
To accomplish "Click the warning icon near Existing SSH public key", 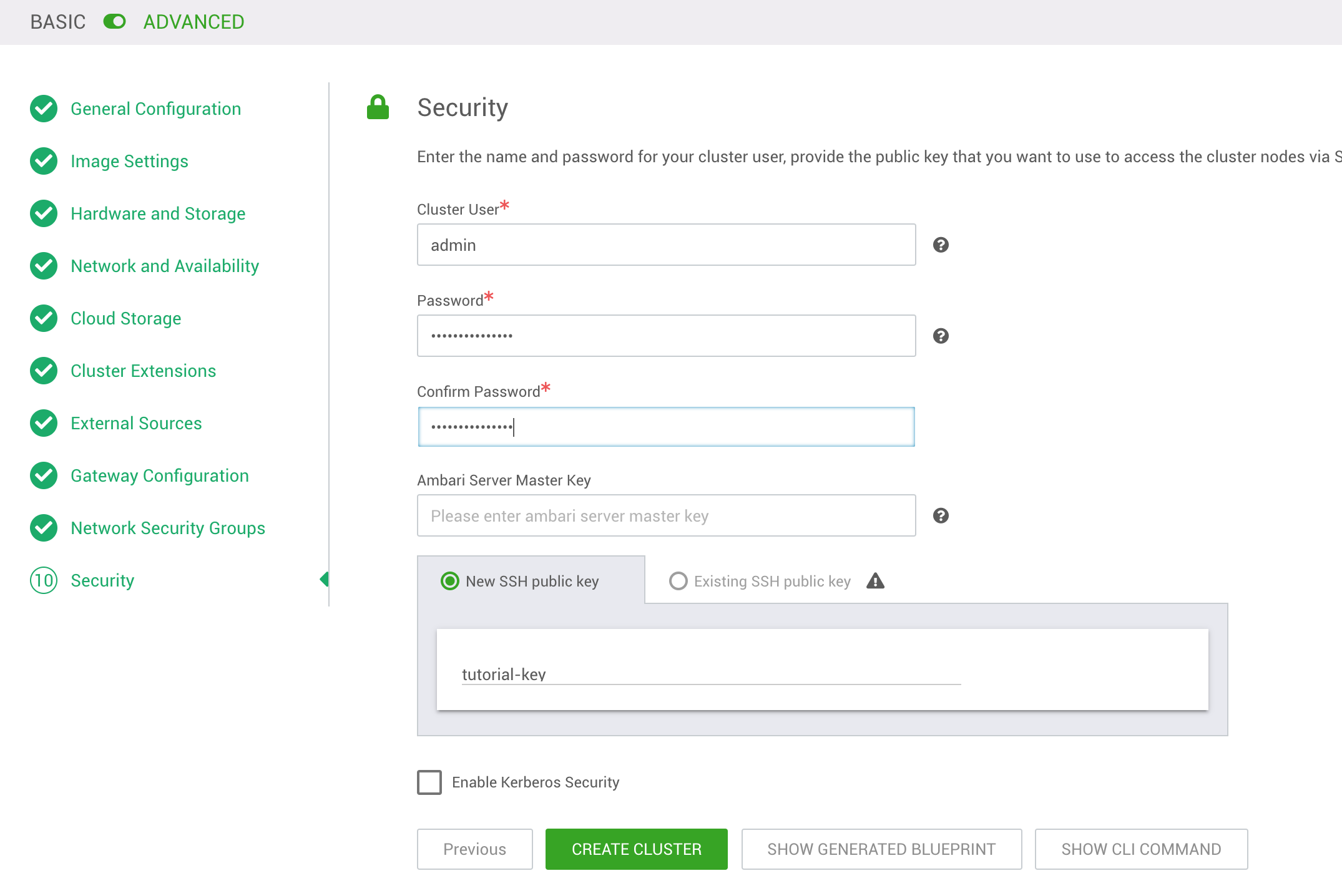I will pos(876,581).
